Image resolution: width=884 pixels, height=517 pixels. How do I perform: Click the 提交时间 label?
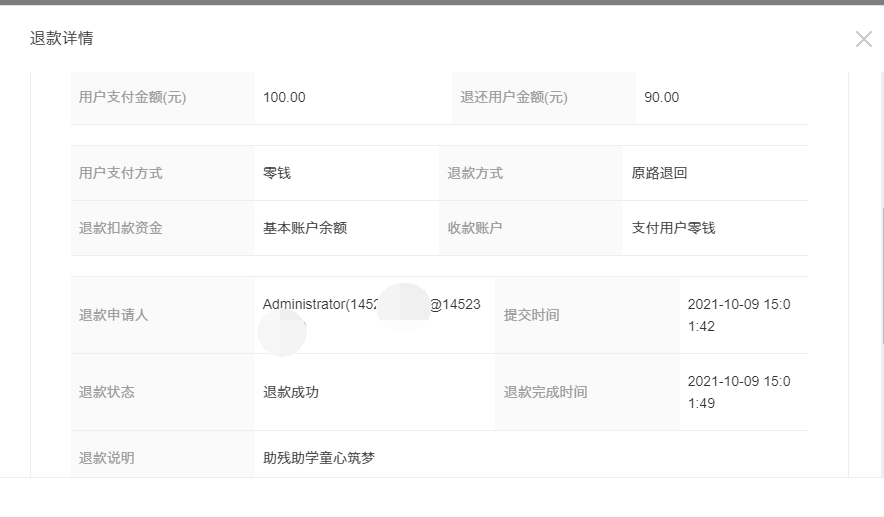tap(532, 315)
